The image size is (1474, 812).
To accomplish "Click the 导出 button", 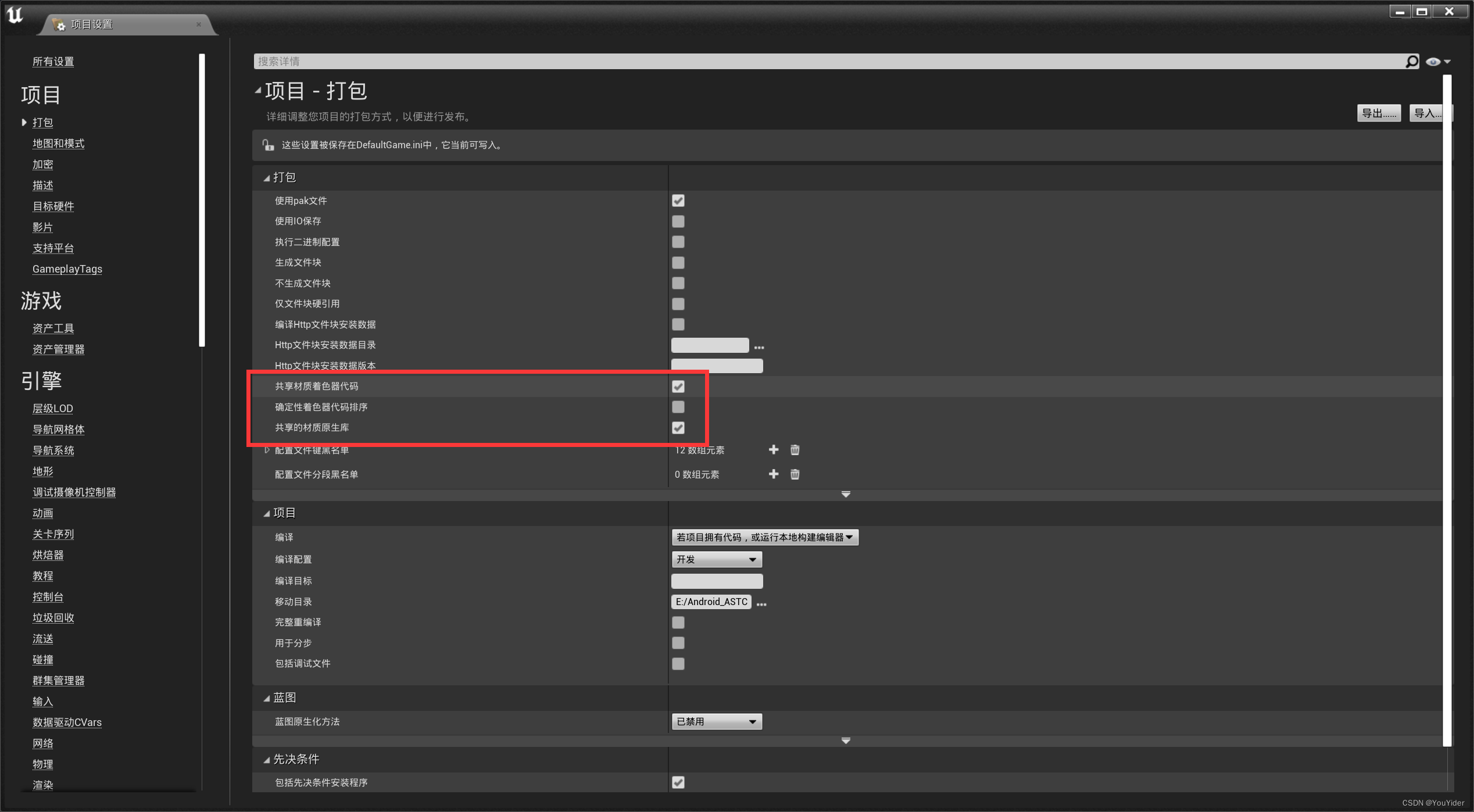I will point(1379,113).
